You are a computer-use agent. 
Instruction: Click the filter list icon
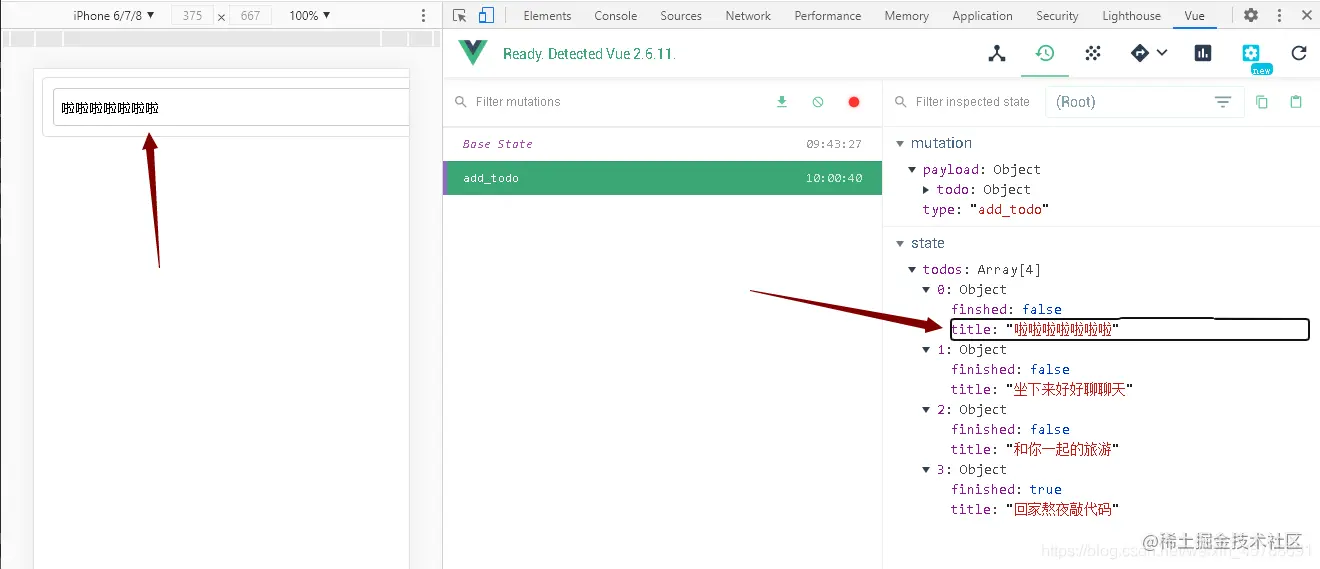point(1223,102)
